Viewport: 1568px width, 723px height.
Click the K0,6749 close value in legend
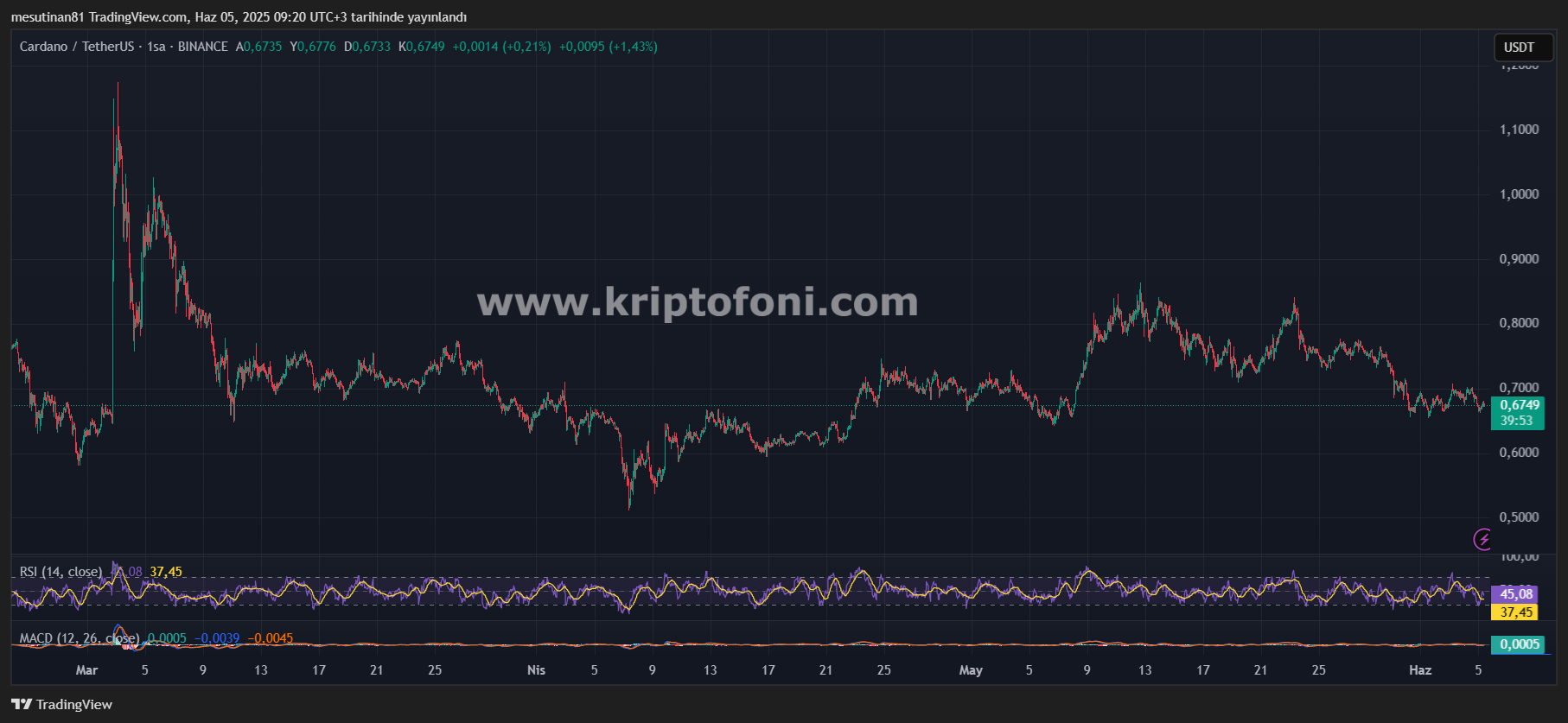coord(422,47)
